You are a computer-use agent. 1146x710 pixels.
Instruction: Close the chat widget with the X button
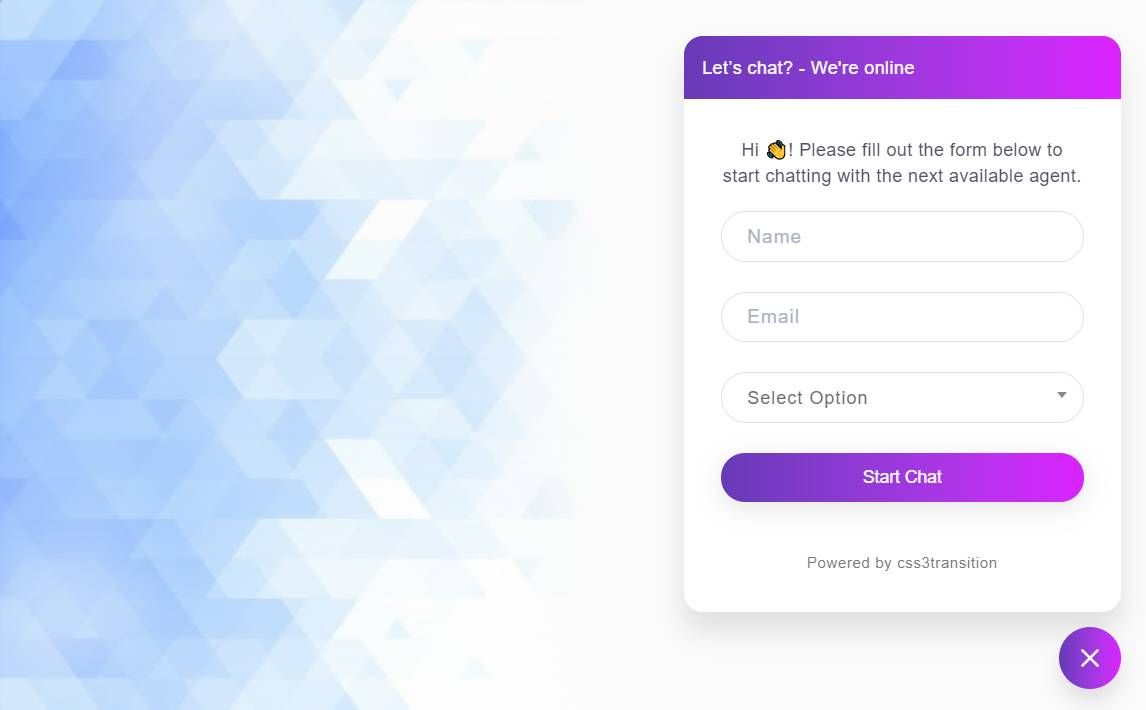tap(1089, 658)
